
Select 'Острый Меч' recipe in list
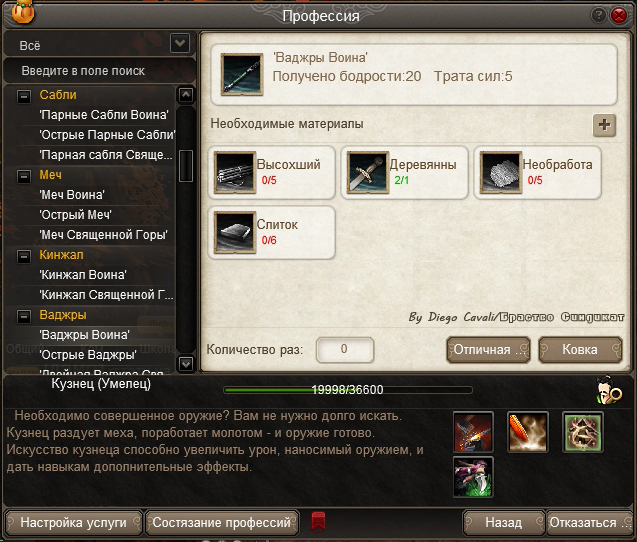[76, 215]
